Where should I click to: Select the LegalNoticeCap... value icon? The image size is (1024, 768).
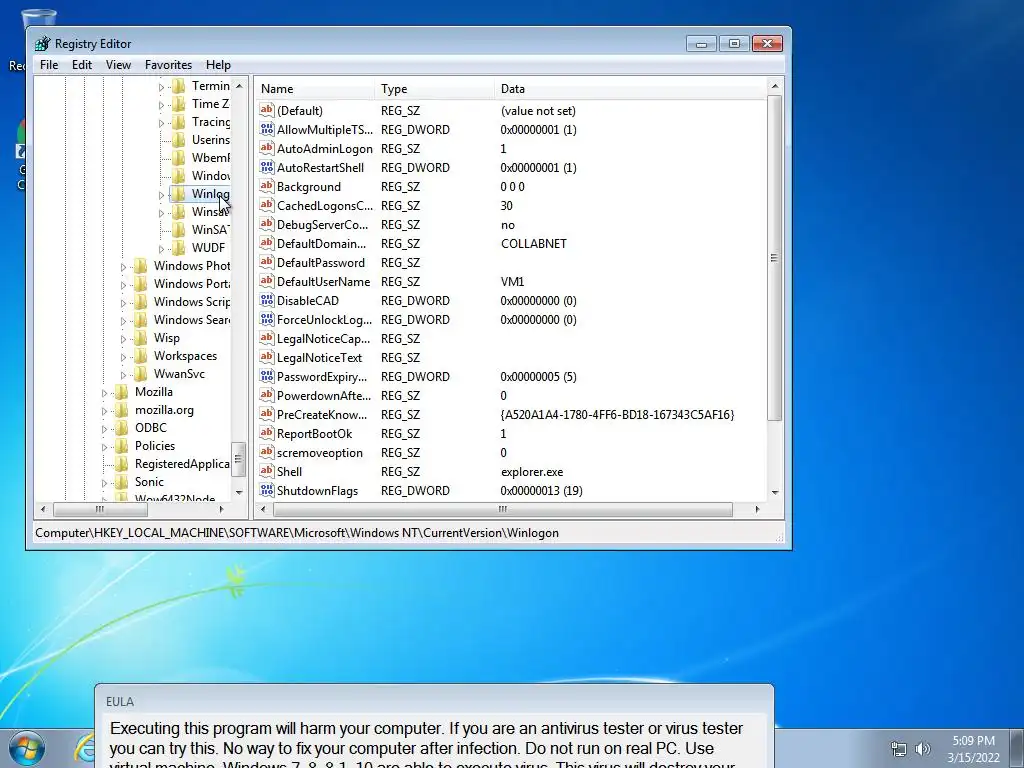(x=266, y=338)
